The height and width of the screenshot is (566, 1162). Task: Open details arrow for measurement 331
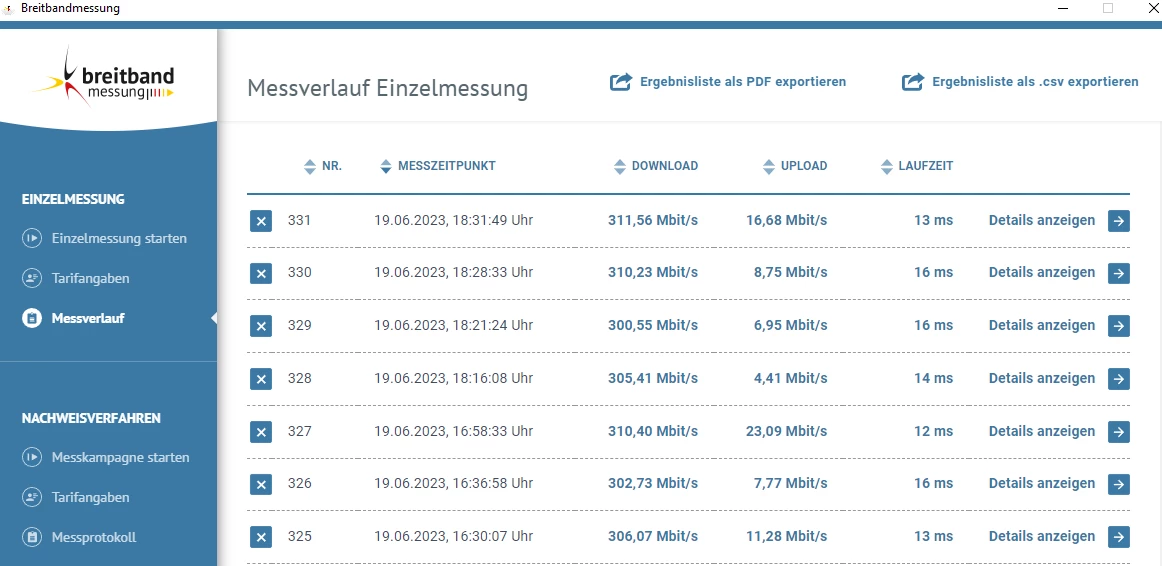click(1118, 220)
